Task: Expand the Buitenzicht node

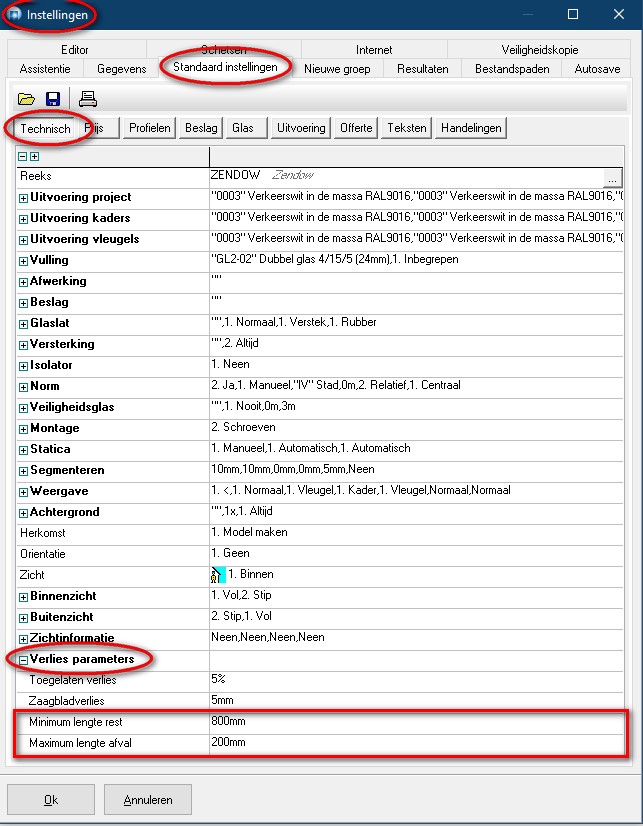Action: coord(23,618)
